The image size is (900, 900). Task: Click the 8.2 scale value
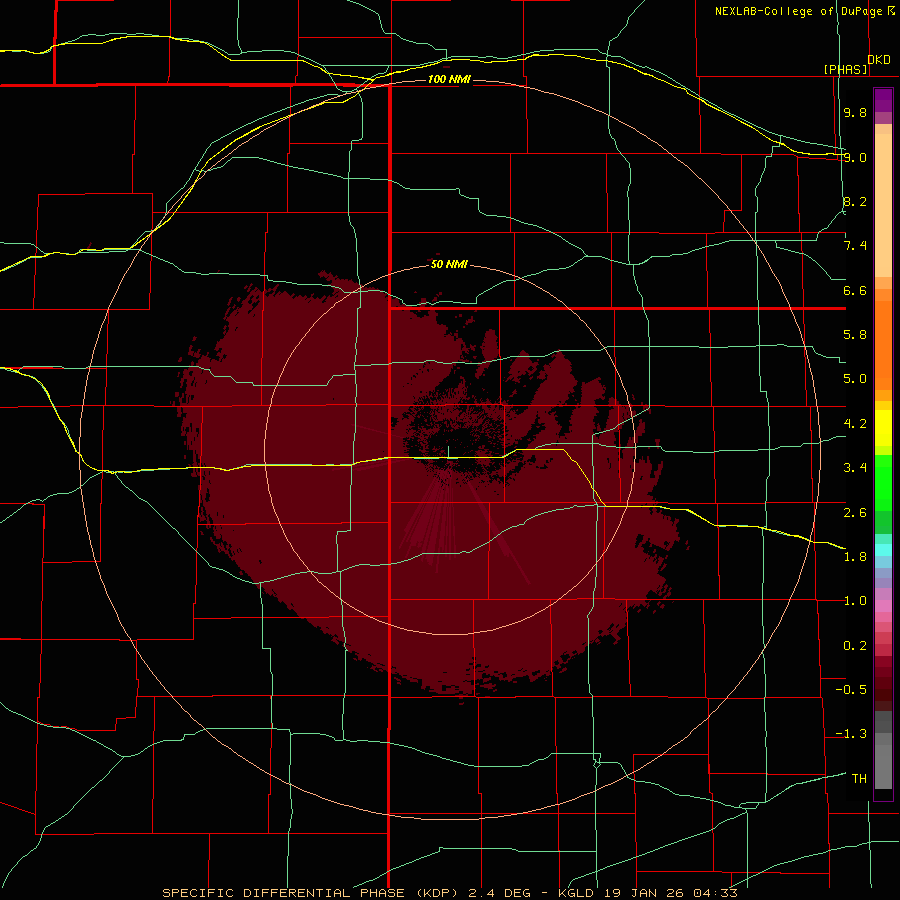(x=855, y=201)
